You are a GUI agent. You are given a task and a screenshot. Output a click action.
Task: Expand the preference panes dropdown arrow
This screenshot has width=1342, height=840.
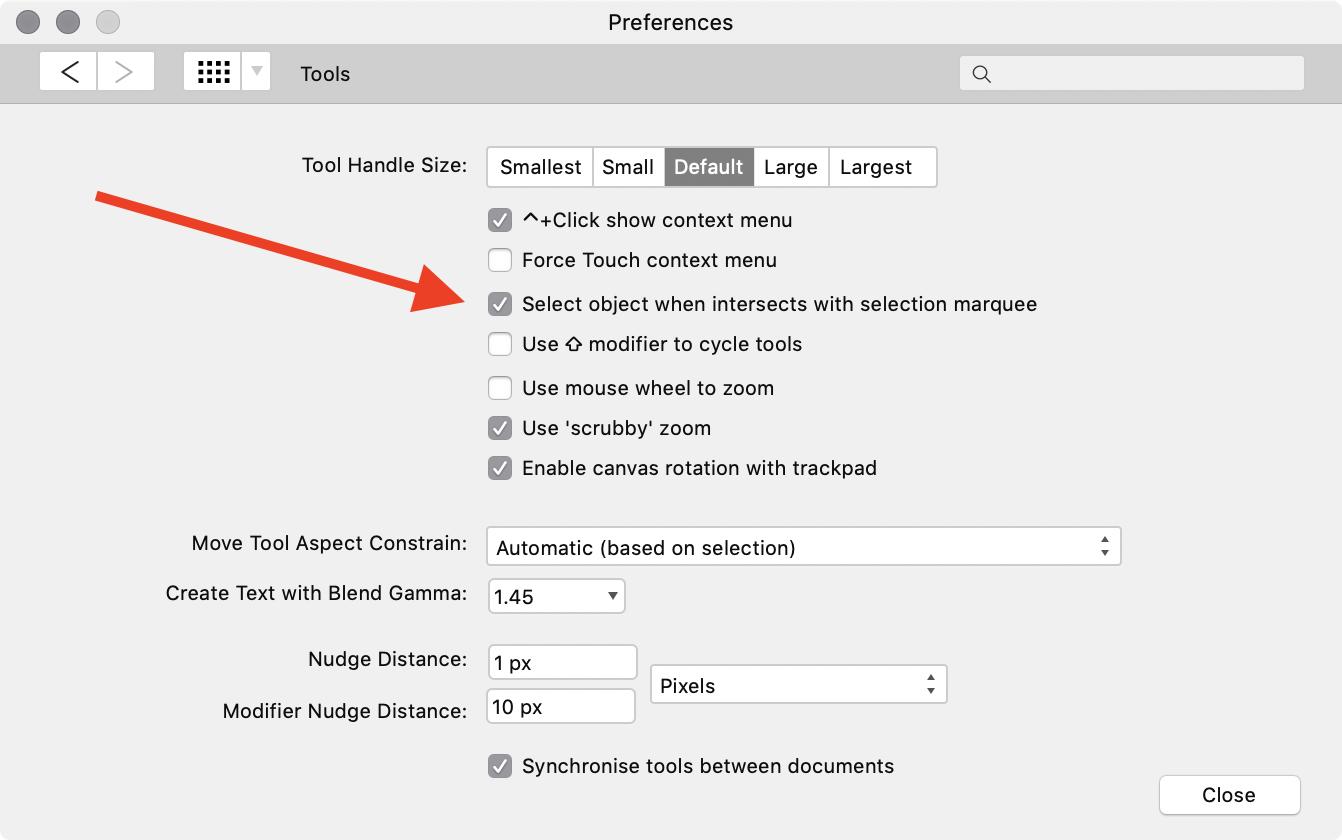(x=255, y=73)
